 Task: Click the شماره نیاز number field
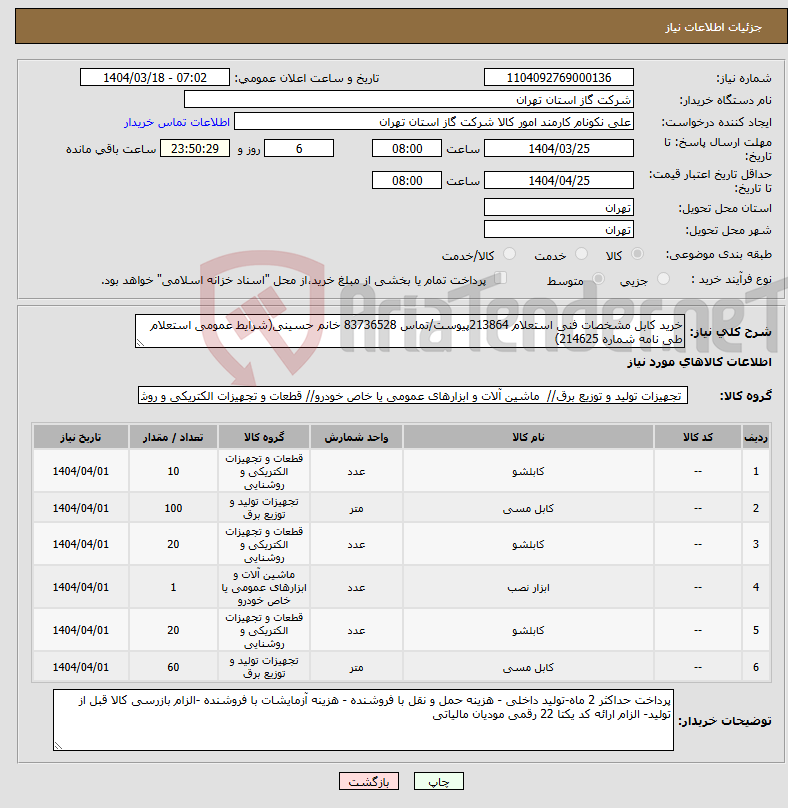tap(559, 78)
